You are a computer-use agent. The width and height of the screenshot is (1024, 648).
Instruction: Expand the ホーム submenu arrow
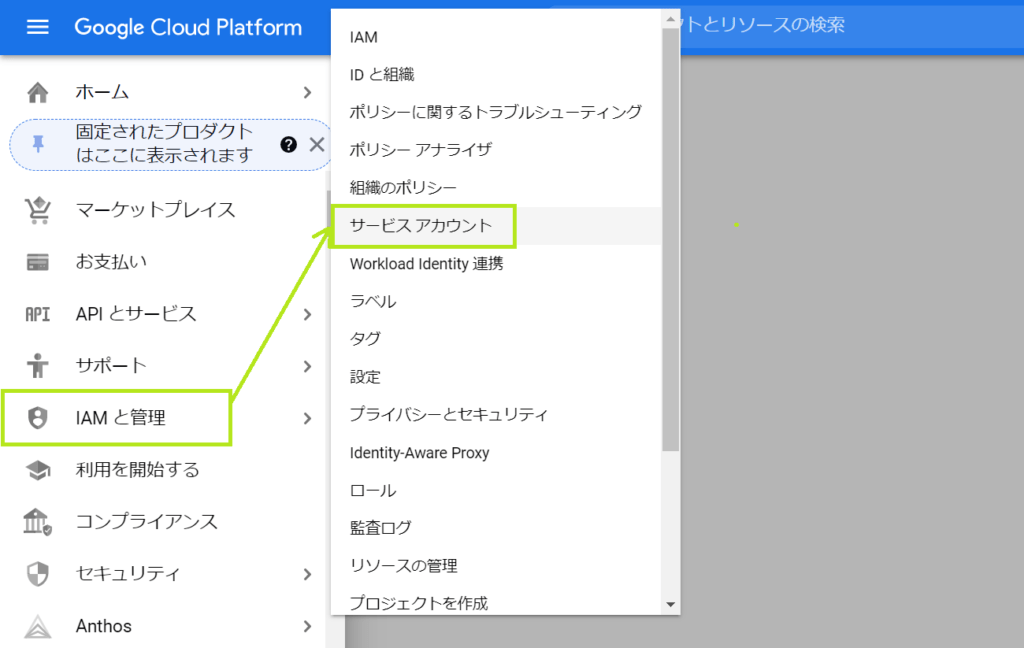coord(308,93)
